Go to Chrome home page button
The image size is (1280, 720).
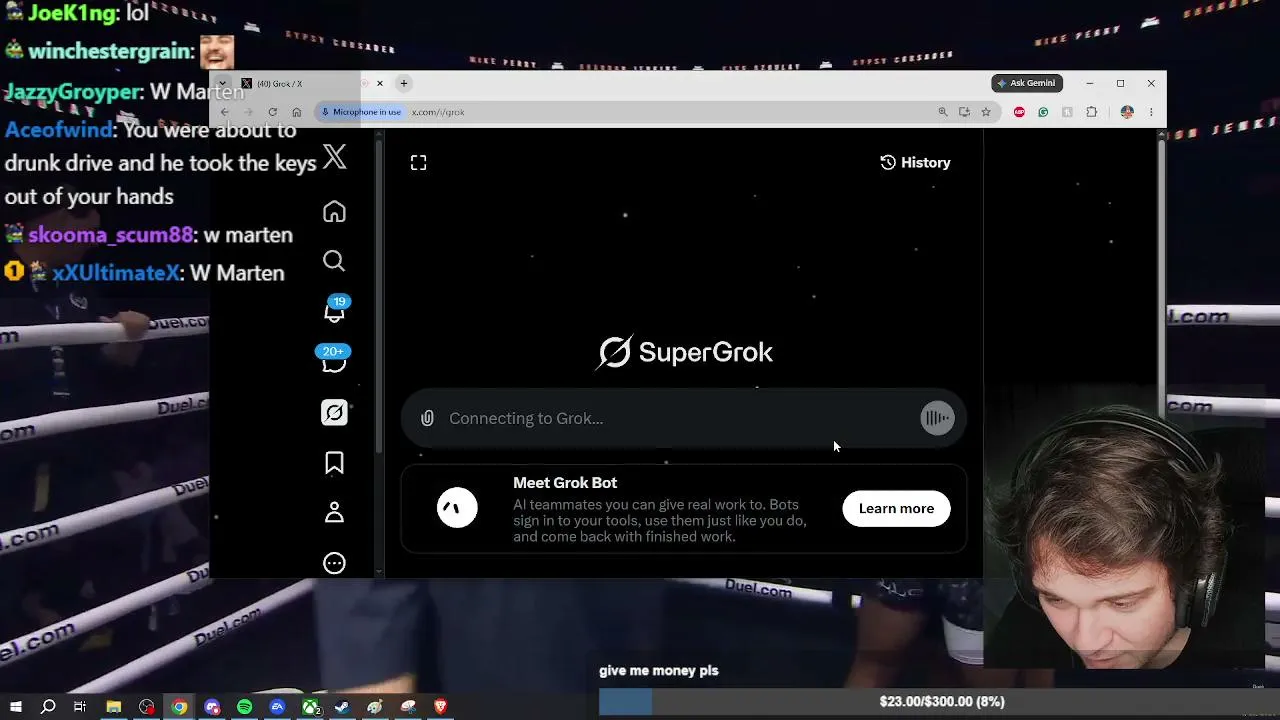pos(296,112)
